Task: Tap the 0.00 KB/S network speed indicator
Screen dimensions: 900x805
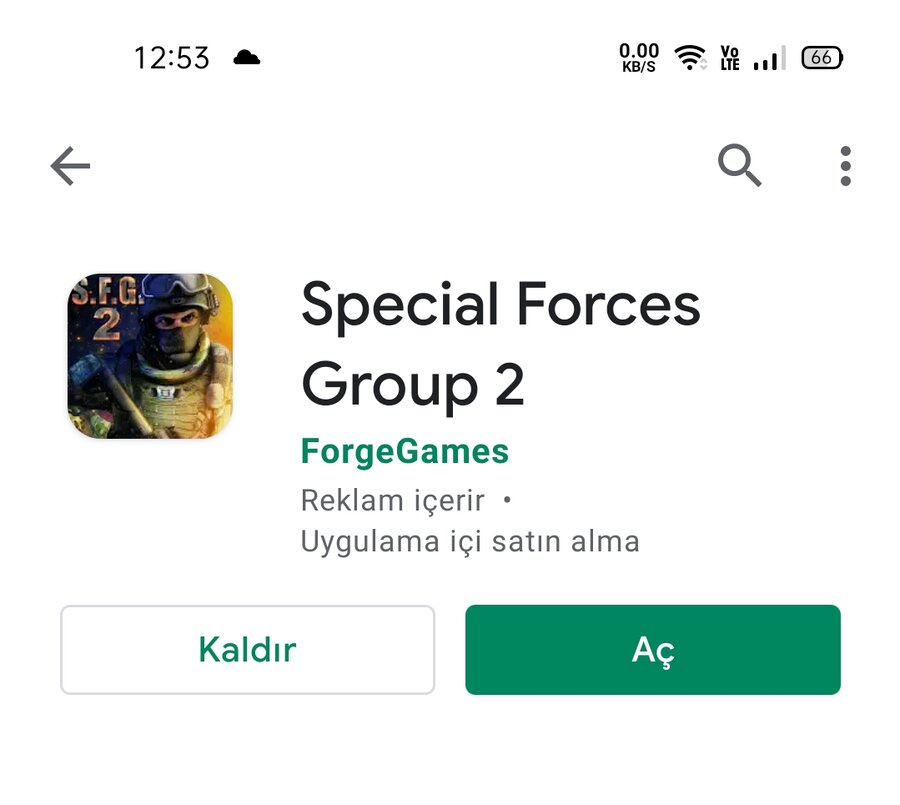Action: click(639, 57)
